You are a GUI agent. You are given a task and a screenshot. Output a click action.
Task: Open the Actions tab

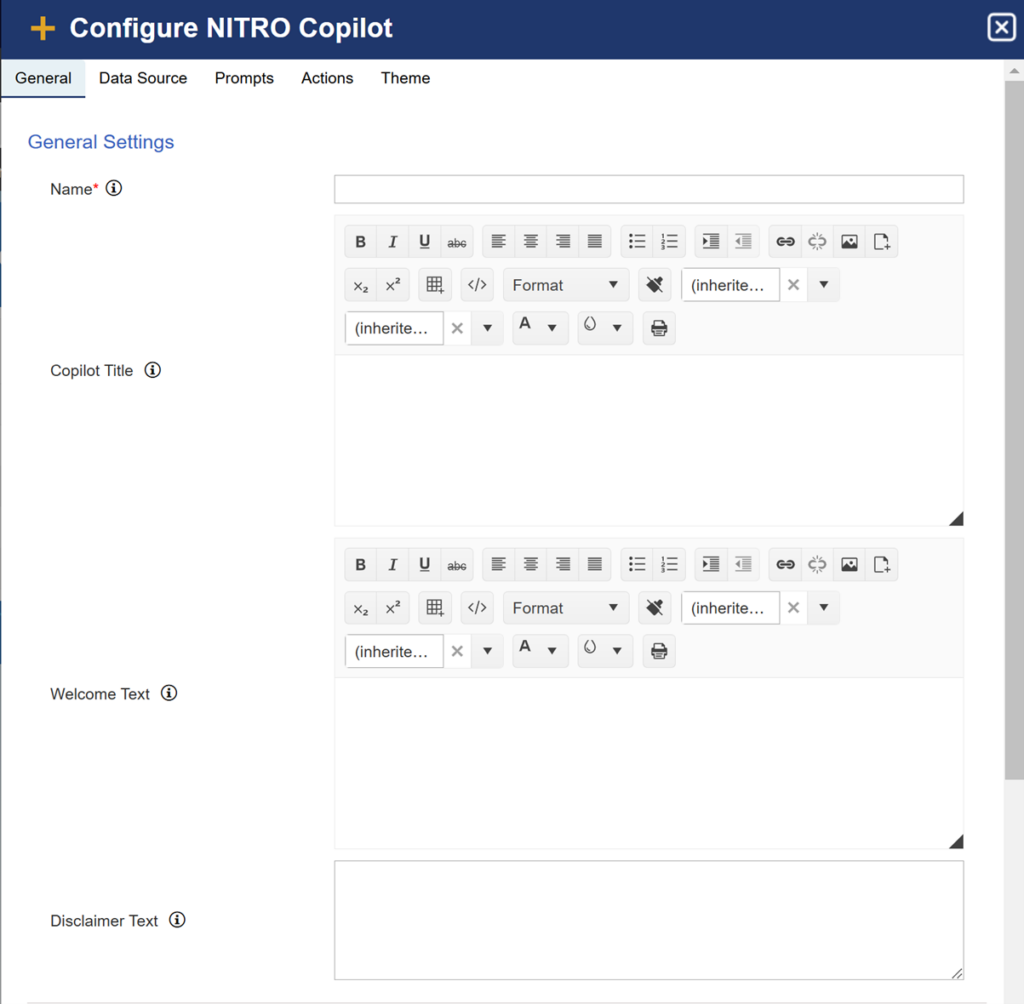(327, 78)
